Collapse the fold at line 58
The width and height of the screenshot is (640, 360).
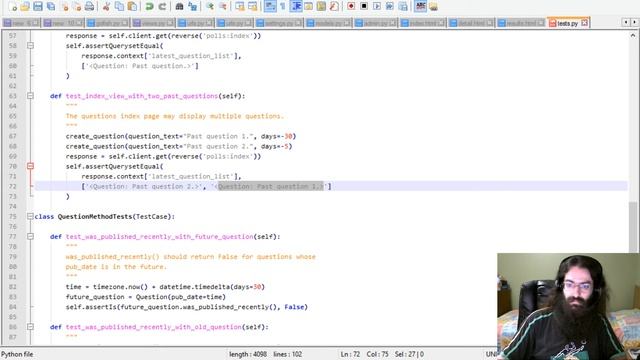[30, 46]
